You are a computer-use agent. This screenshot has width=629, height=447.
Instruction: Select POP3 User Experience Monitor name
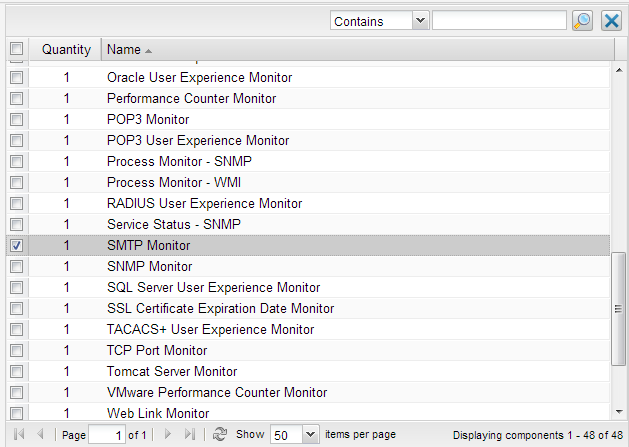pyautogui.click(x=198, y=140)
